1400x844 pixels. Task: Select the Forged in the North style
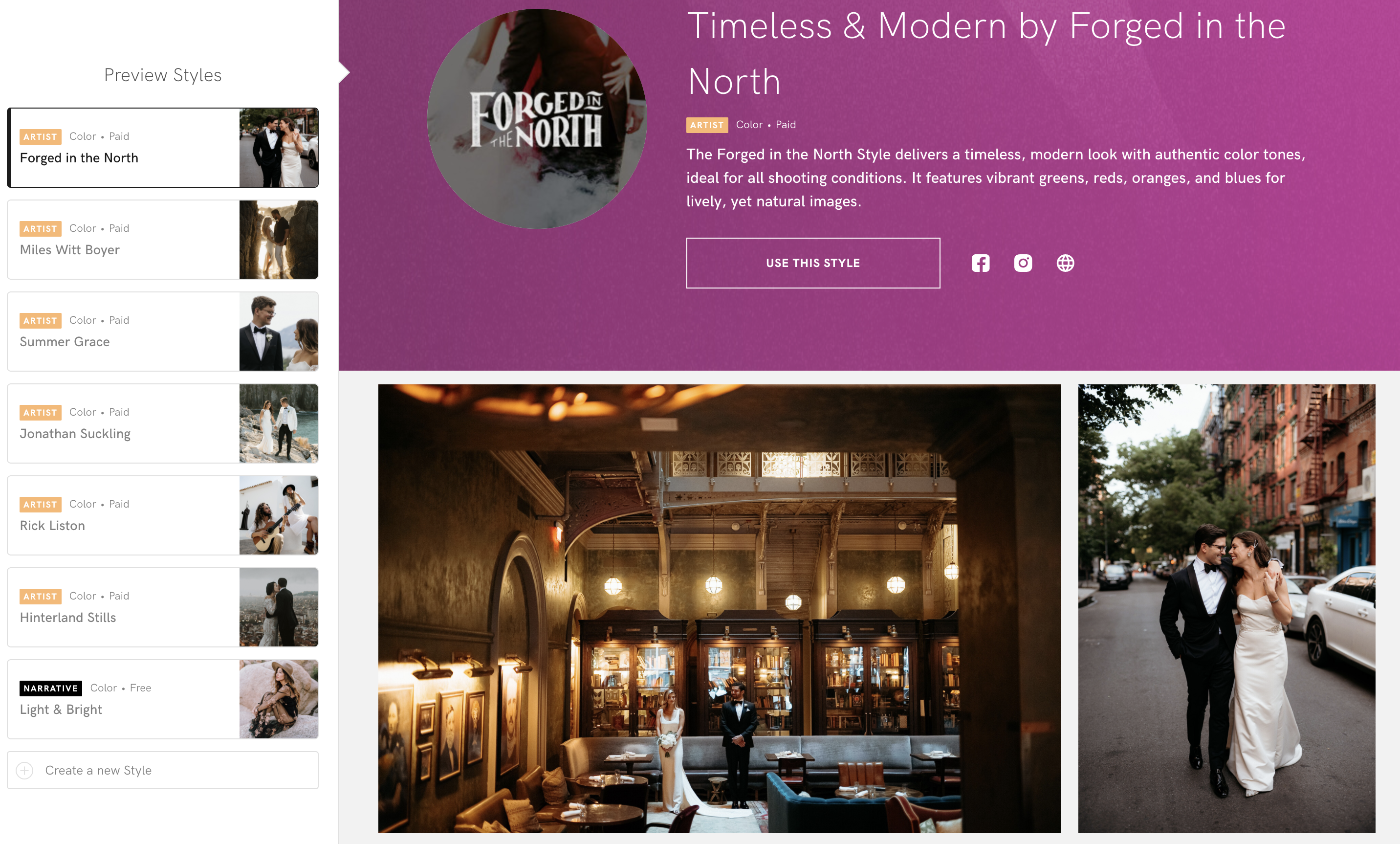(162, 148)
